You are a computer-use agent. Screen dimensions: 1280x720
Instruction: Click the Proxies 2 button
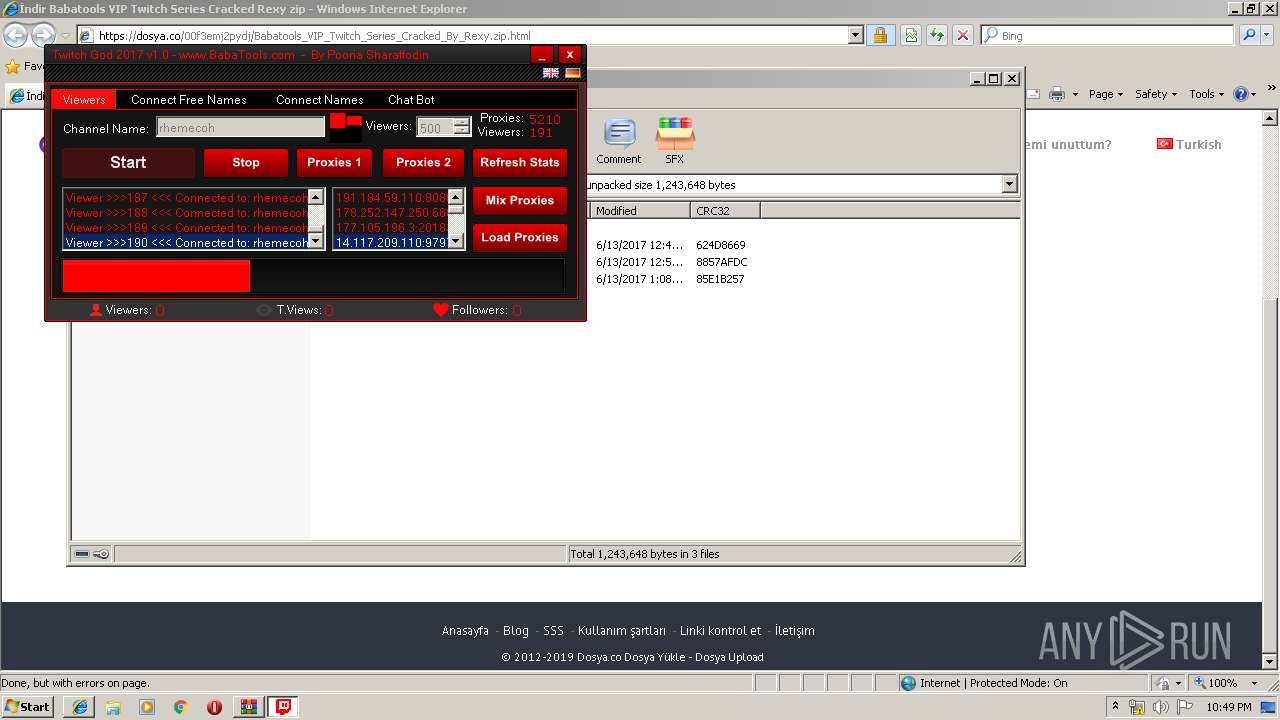pyautogui.click(x=423, y=163)
